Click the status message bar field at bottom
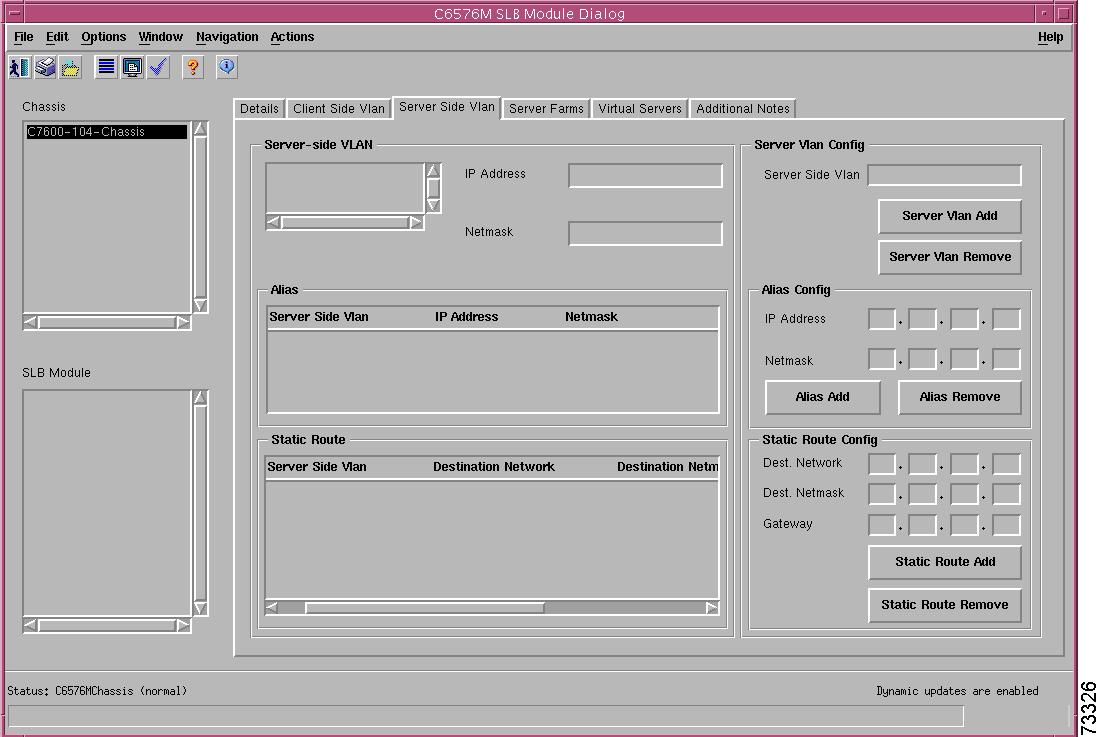The height and width of the screenshot is (737, 1101). point(485,716)
